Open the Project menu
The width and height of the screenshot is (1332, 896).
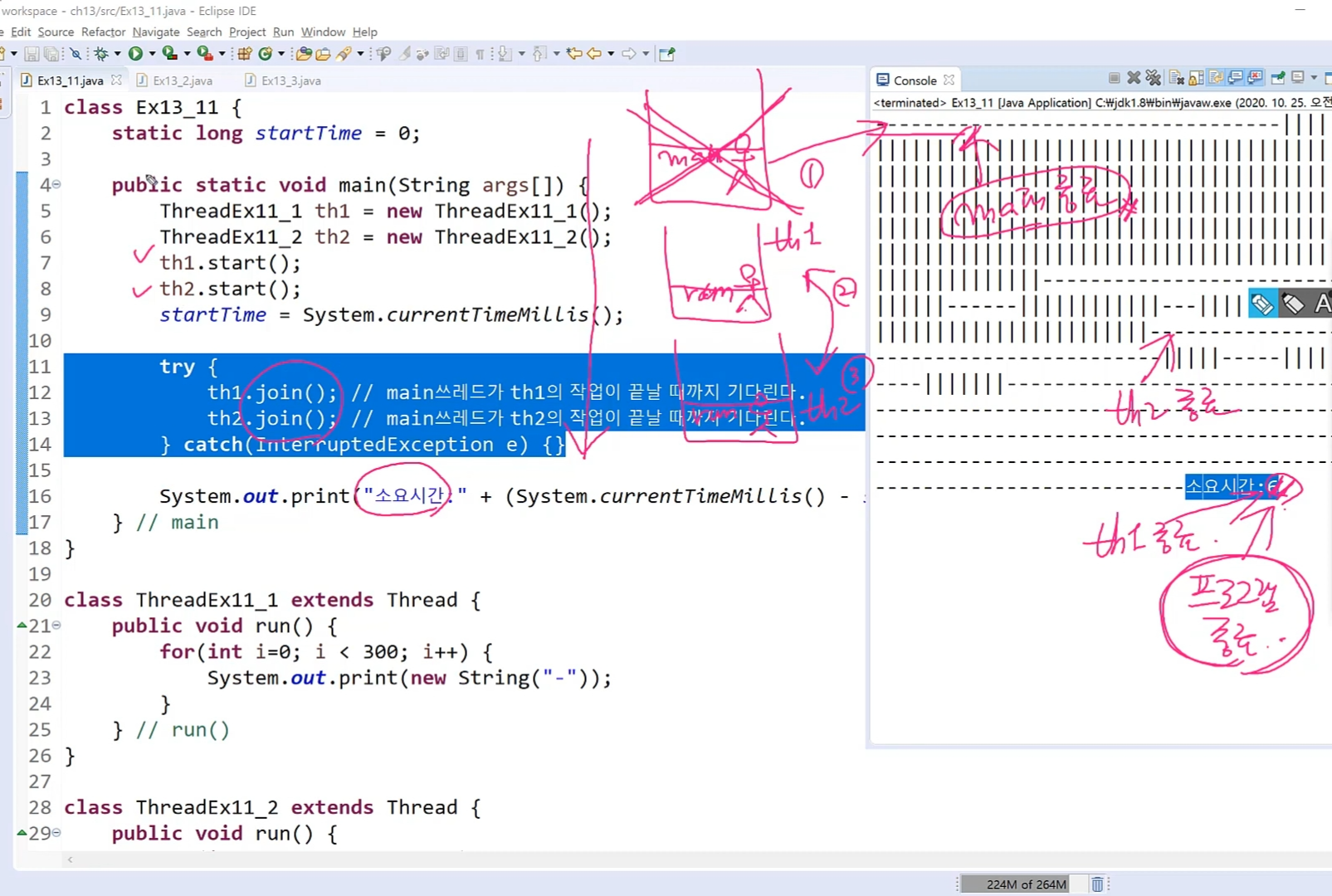247,32
